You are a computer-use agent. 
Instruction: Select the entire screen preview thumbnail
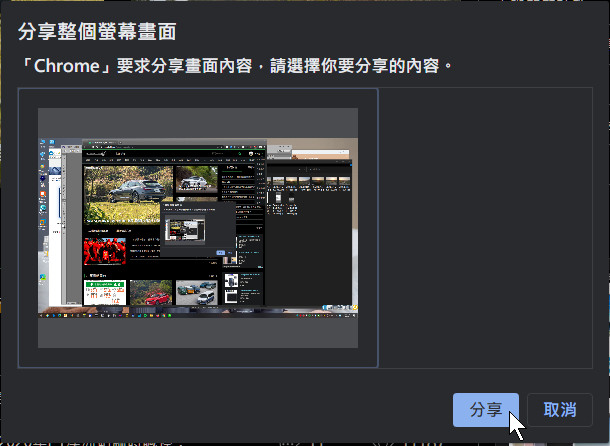(x=198, y=228)
